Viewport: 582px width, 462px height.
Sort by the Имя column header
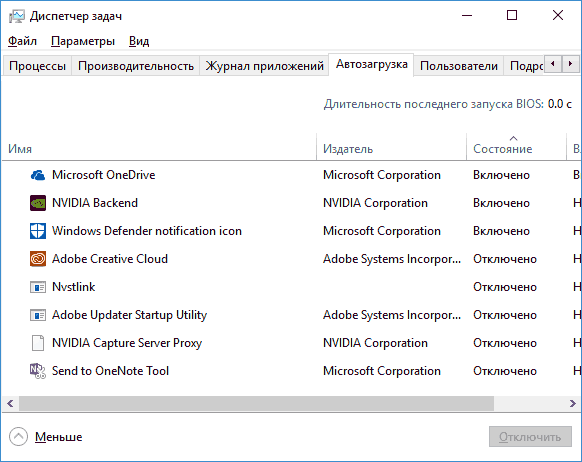[159, 147]
